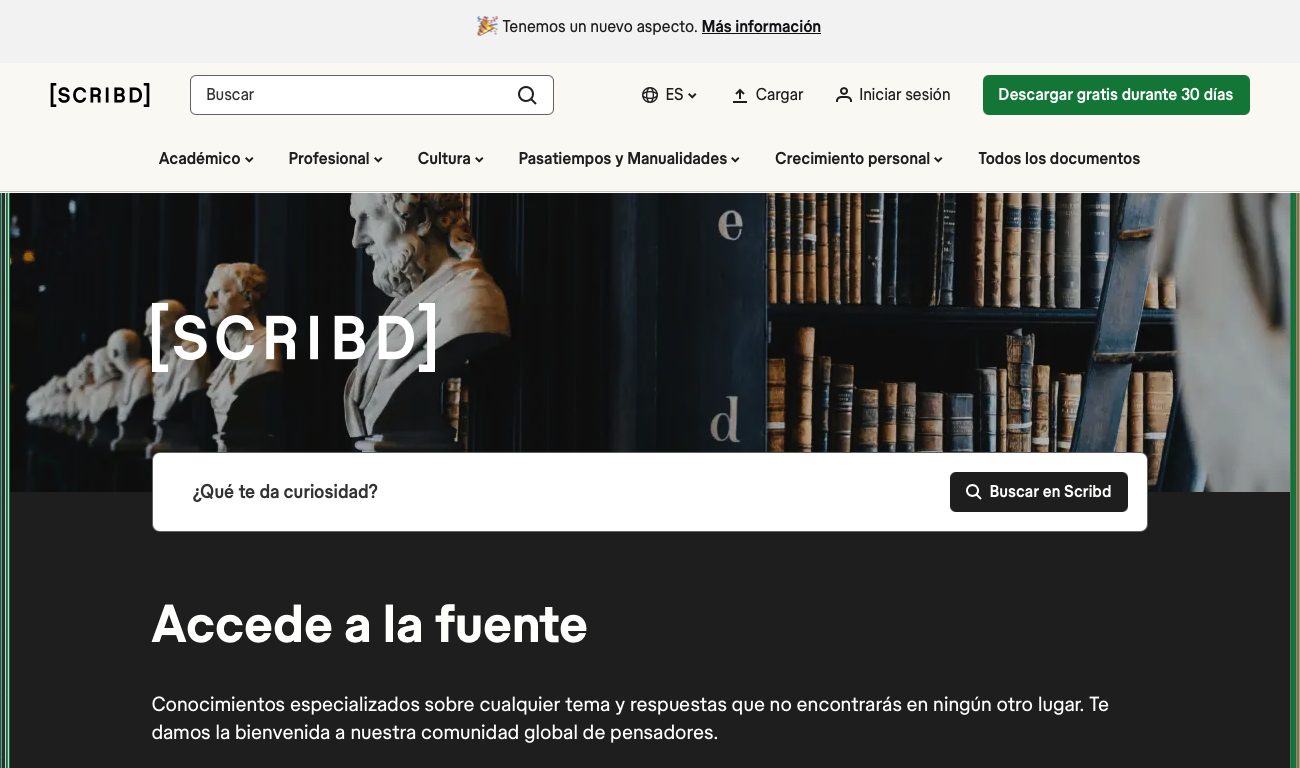The image size is (1300, 768).
Task: Expand the Cultura category chevron
Action: pos(479,160)
